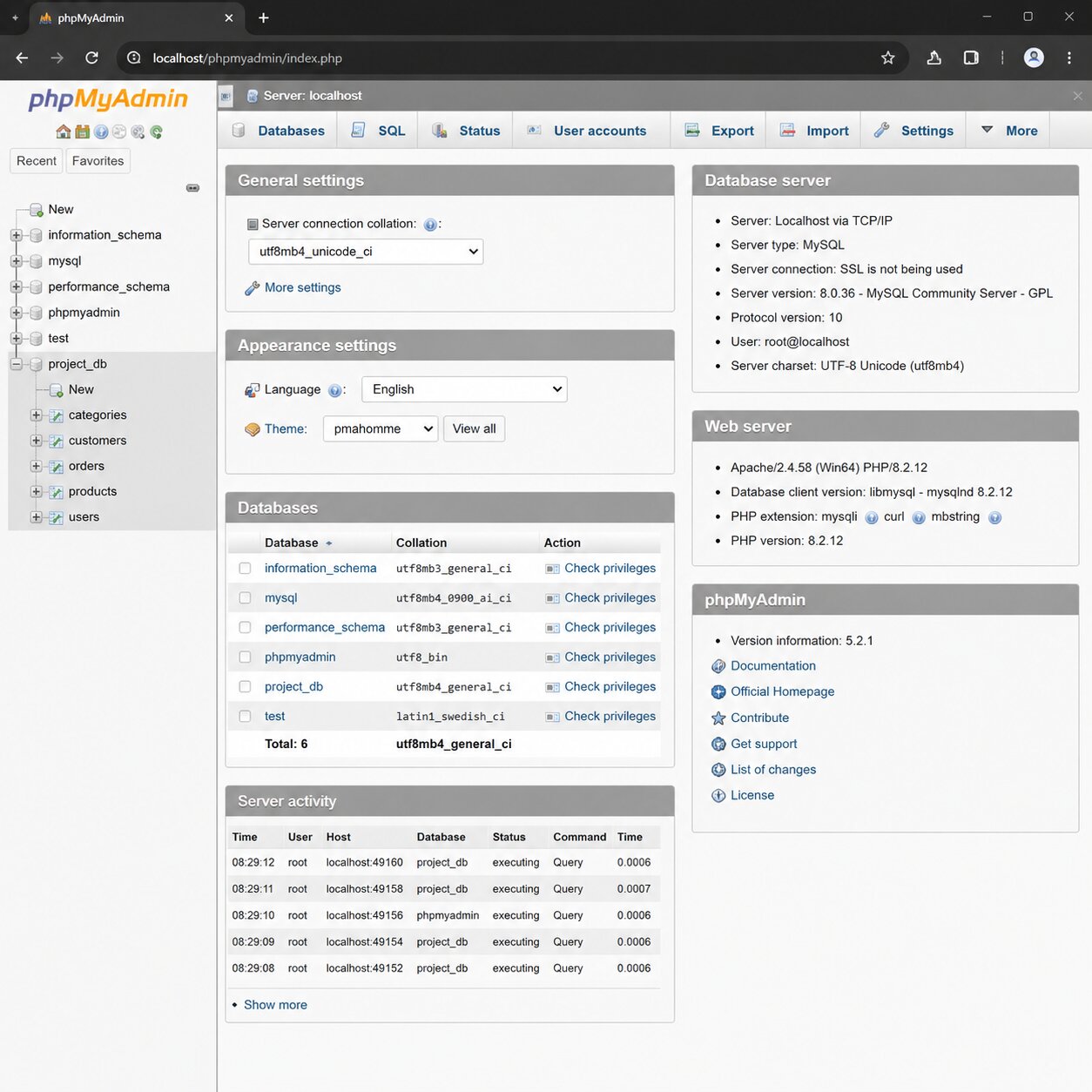Tick the mysql database checkbox
The width and height of the screenshot is (1092, 1092).
(245, 598)
